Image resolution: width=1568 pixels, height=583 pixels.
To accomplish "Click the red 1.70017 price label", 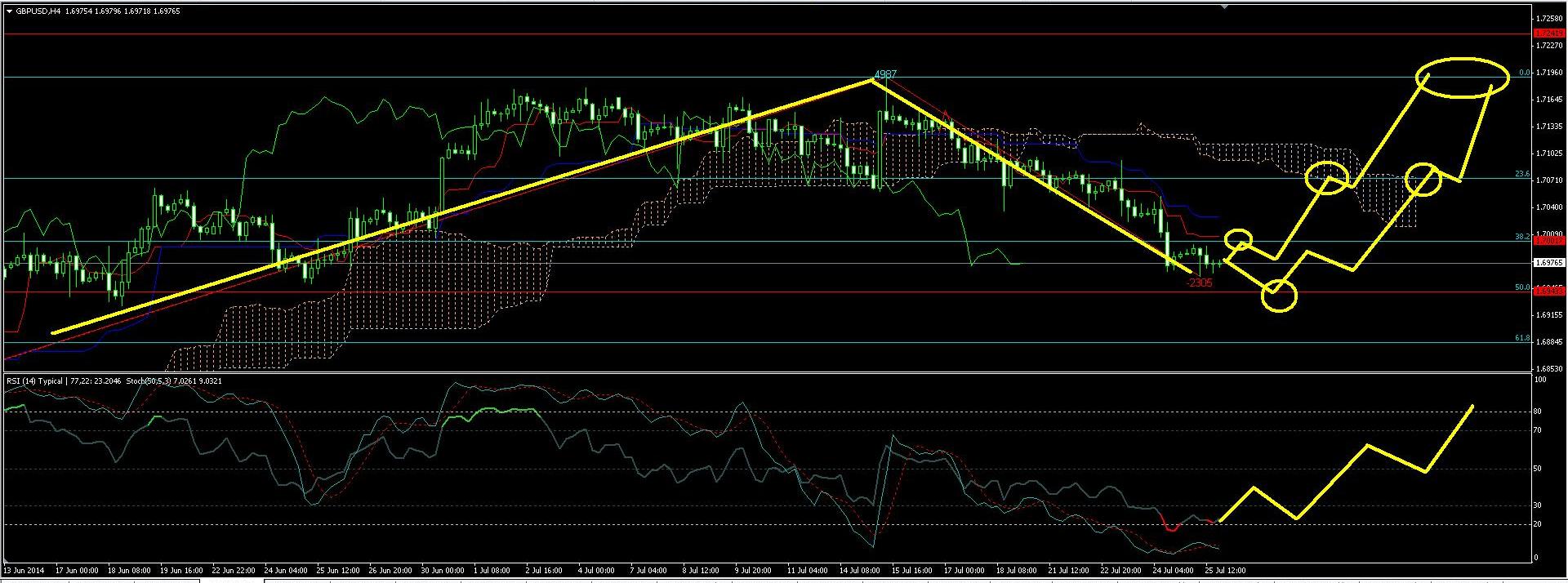I will click(x=1548, y=241).
